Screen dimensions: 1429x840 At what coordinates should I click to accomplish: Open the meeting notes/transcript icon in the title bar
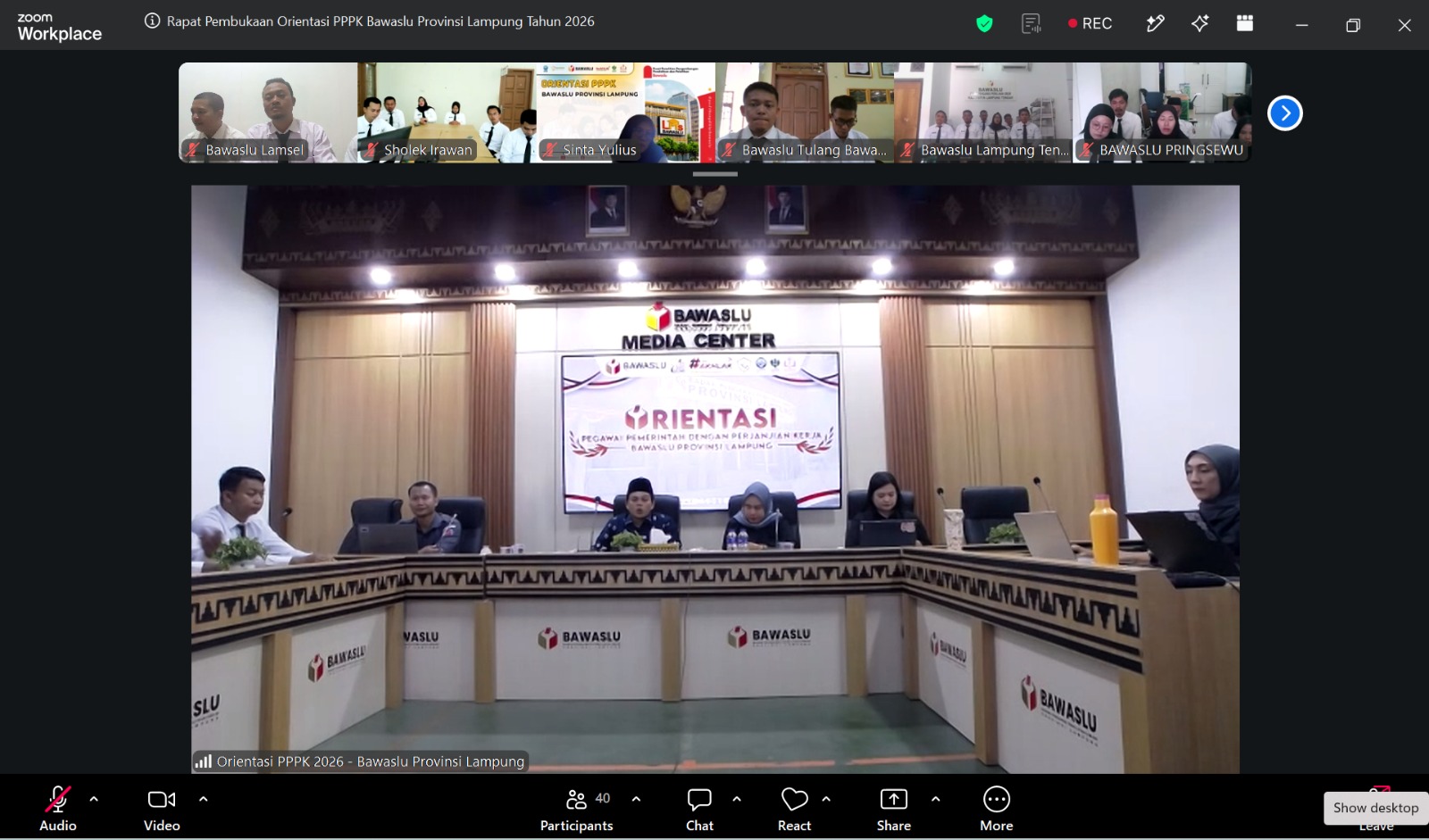[x=1032, y=24]
